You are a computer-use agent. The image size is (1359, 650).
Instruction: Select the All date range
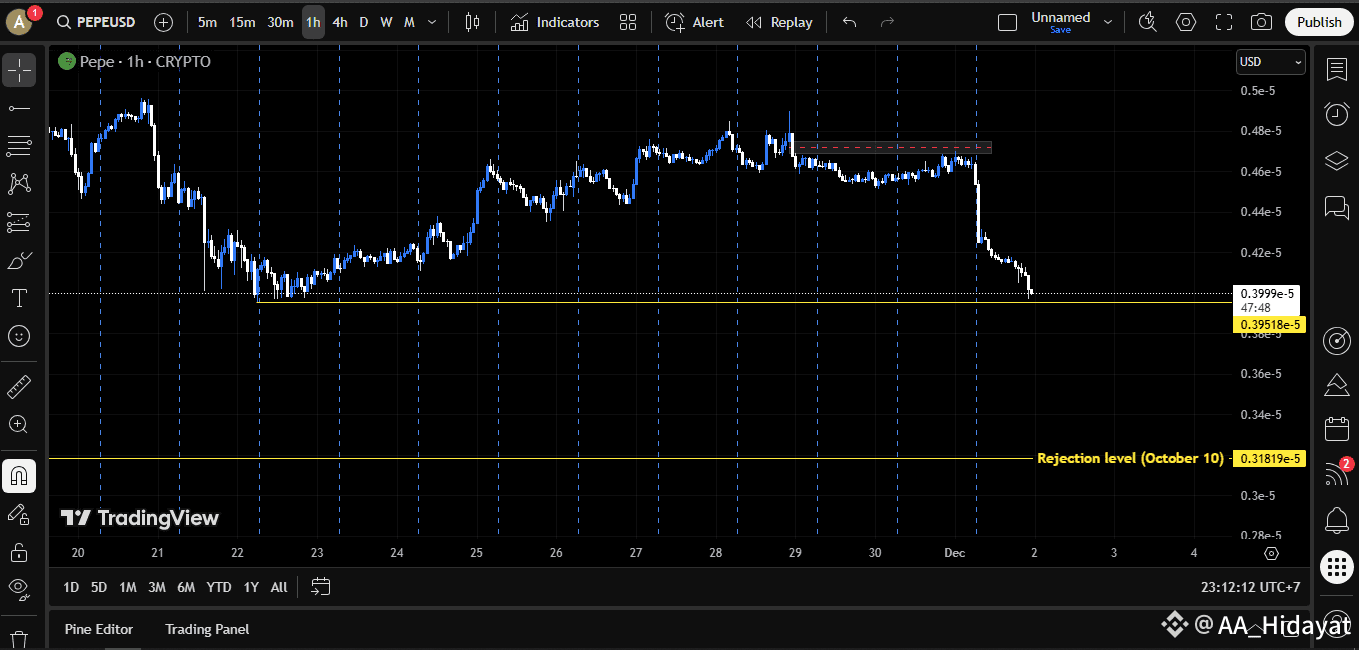(279, 587)
